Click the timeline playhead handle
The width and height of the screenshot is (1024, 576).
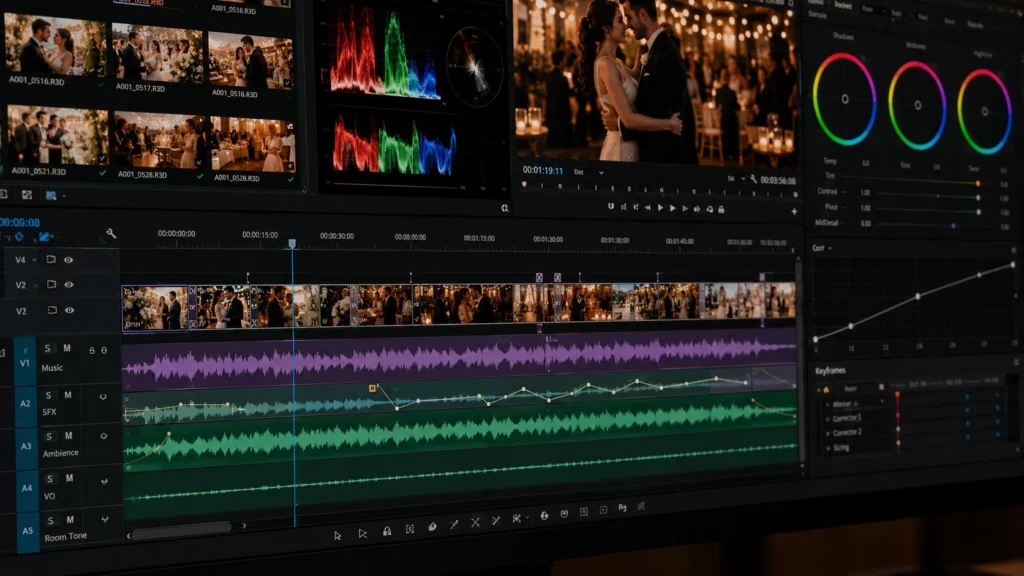pos(292,244)
